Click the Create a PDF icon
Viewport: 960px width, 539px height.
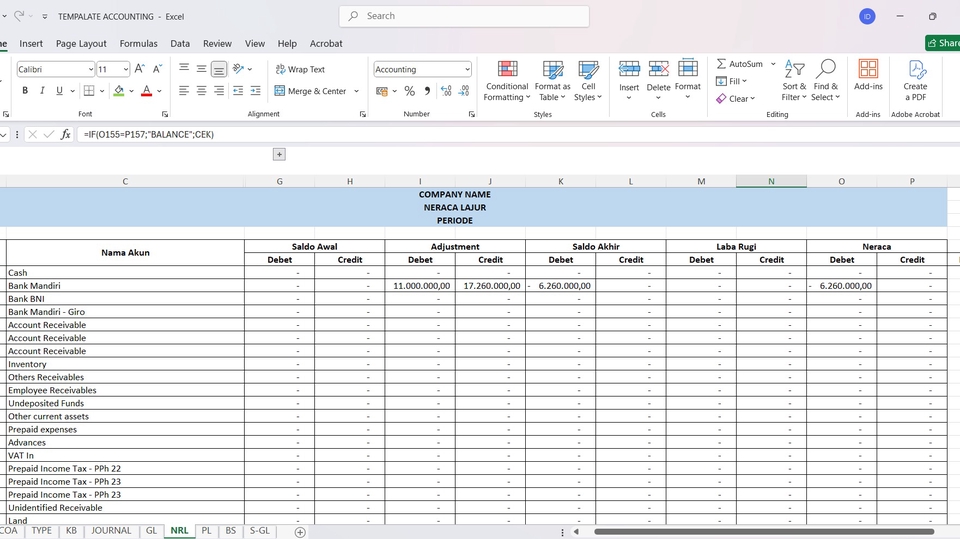pyautogui.click(x=915, y=80)
